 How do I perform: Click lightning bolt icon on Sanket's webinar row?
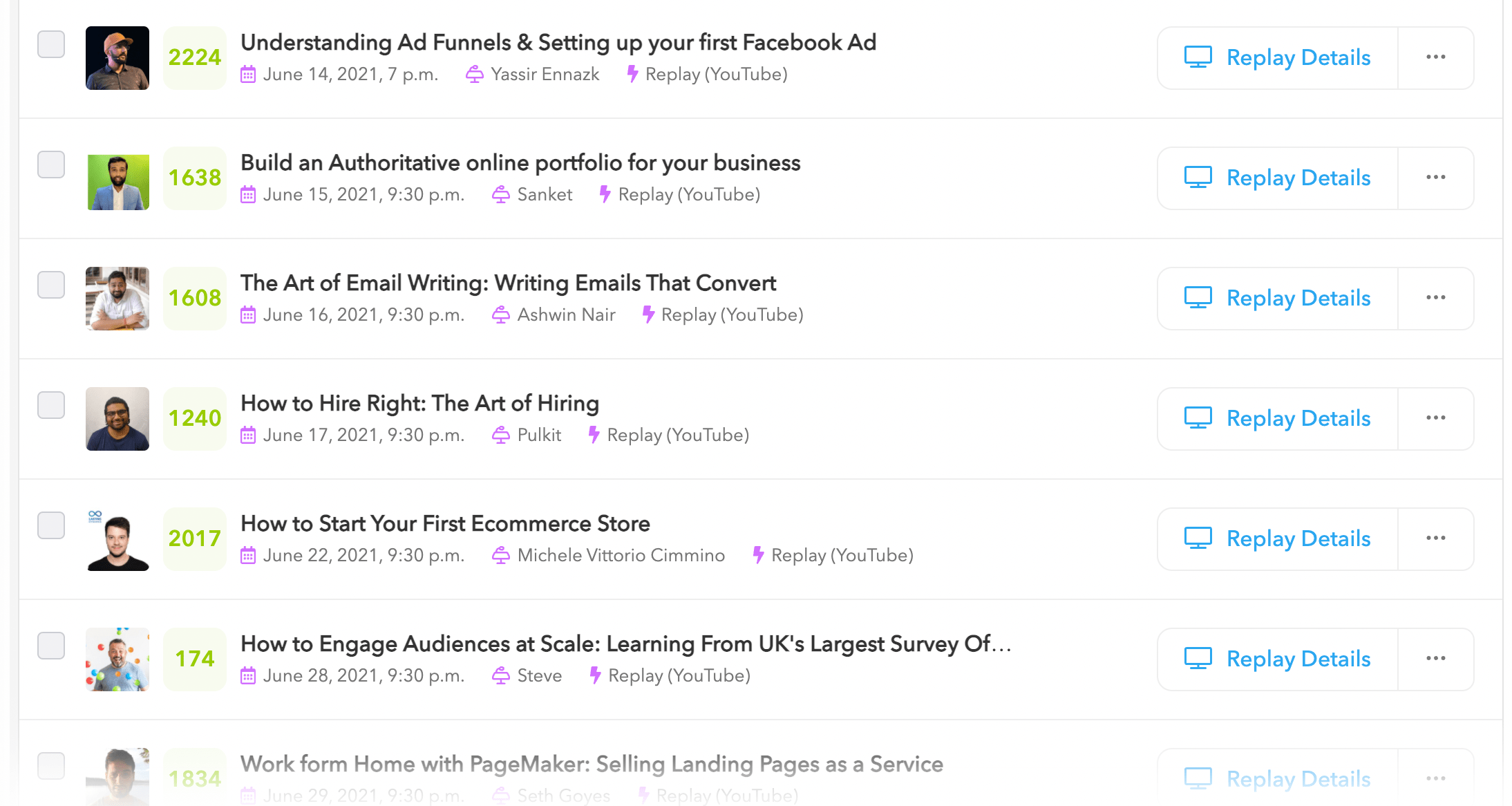(x=605, y=194)
